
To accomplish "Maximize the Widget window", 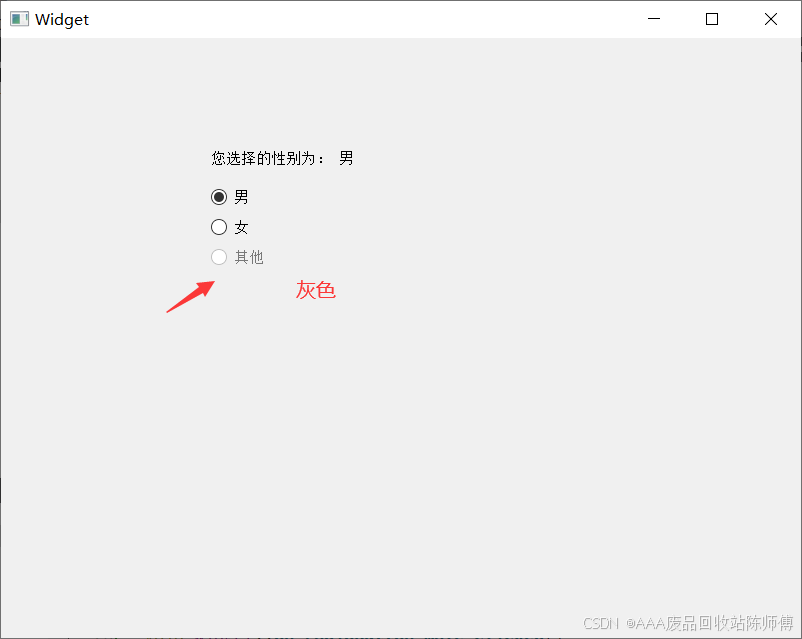I will click(712, 19).
